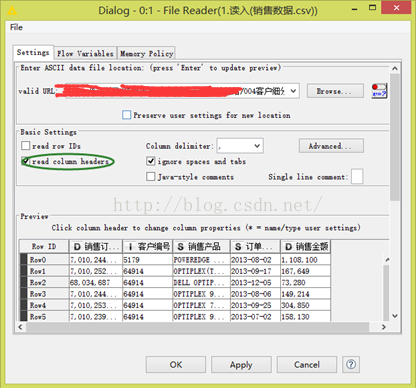Viewport: 416px width, 388px height.
Task: Click the cell 1,108,100
Action: pos(306,260)
